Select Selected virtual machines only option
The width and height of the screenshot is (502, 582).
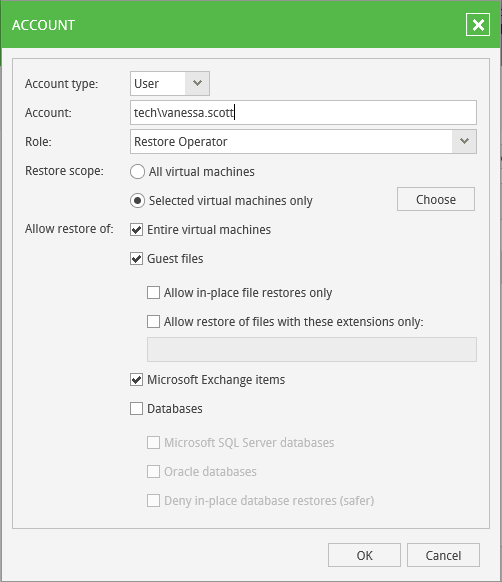pos(137,201)
